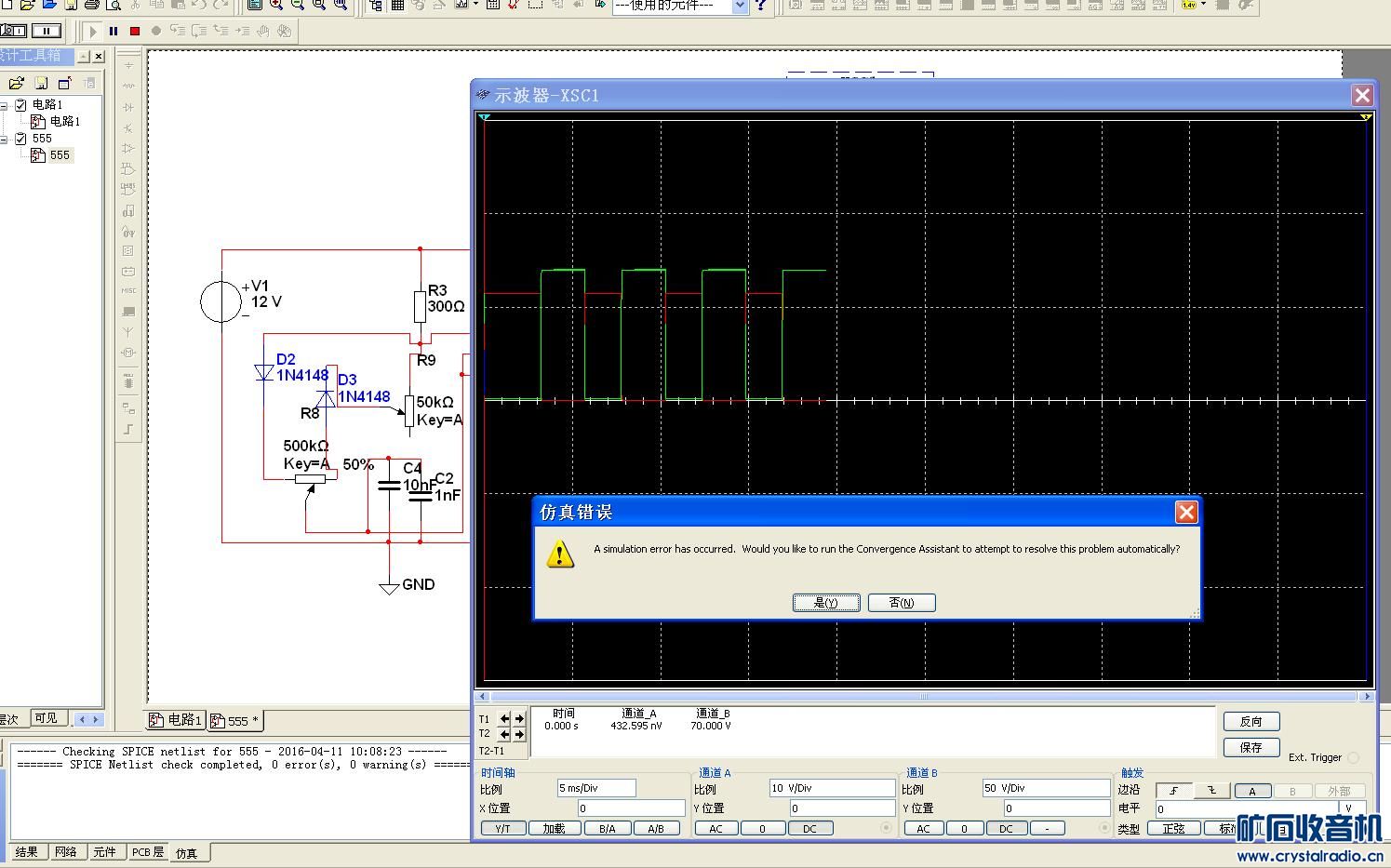Open MISC components group in parts toolbar
This screenshot has width=1391, height=868.
click(x=128, y=291)
